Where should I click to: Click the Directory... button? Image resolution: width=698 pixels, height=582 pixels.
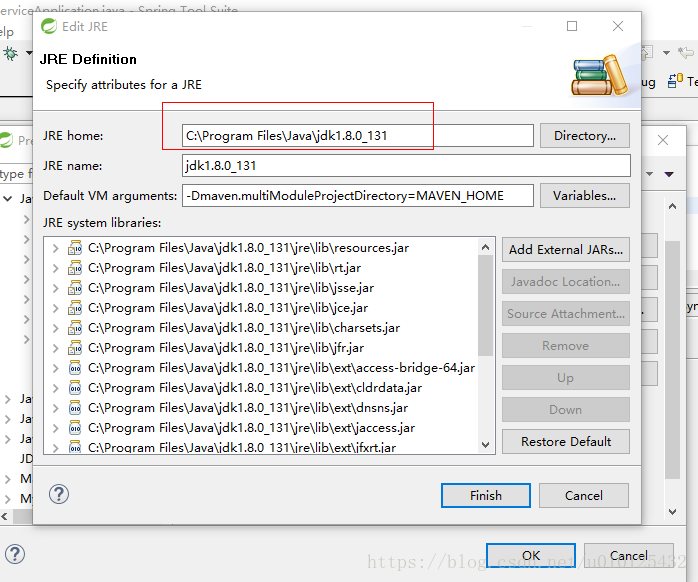584,135
